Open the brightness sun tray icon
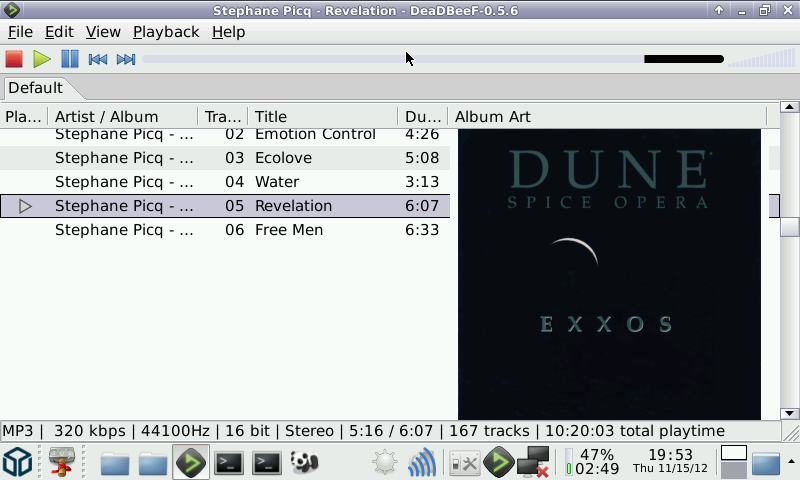Image resolution: width=800 pixels, height=480 pixels. click(x=385, y=462)
